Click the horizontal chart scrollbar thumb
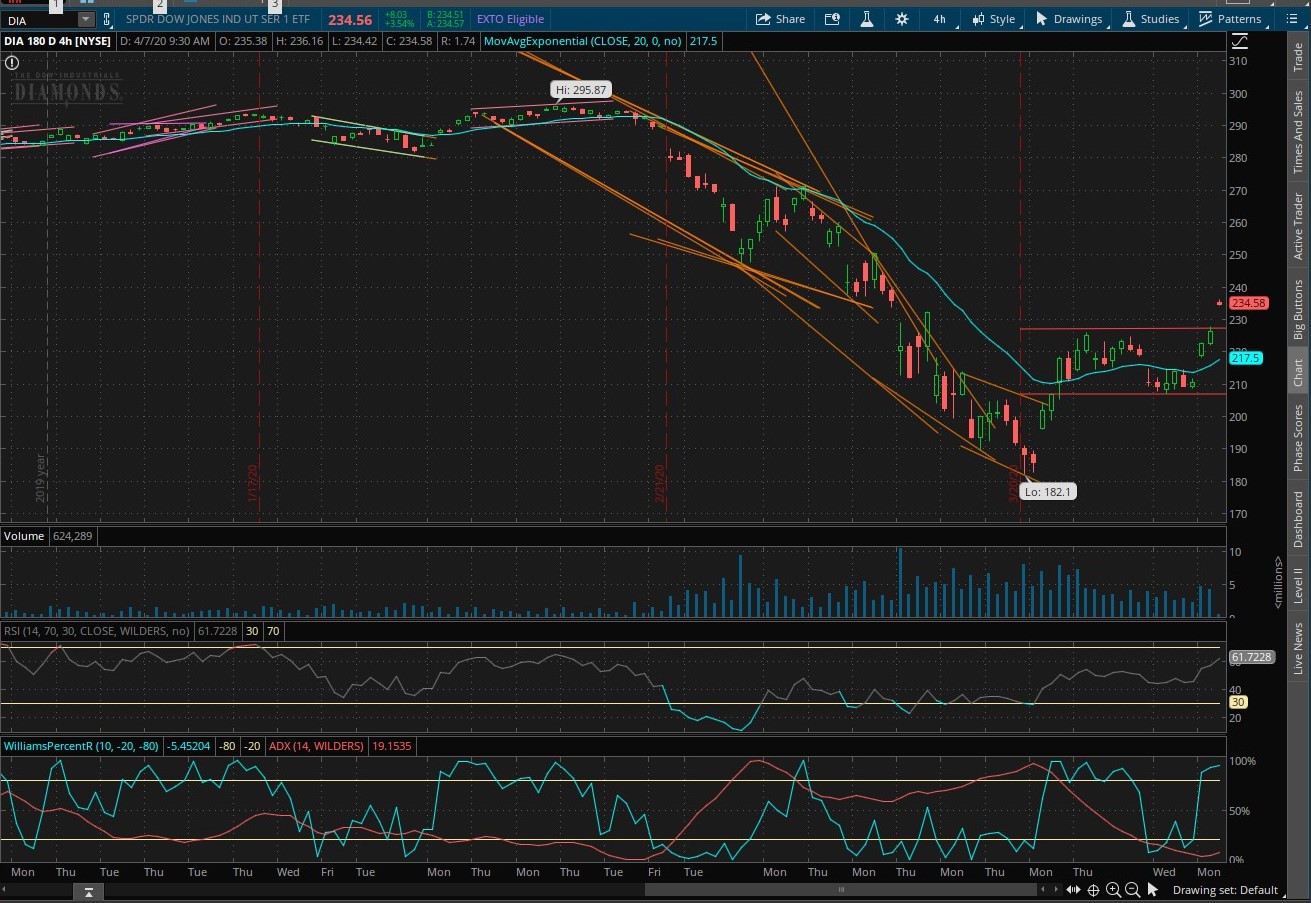1311x903 pixels. click(841, 888)
